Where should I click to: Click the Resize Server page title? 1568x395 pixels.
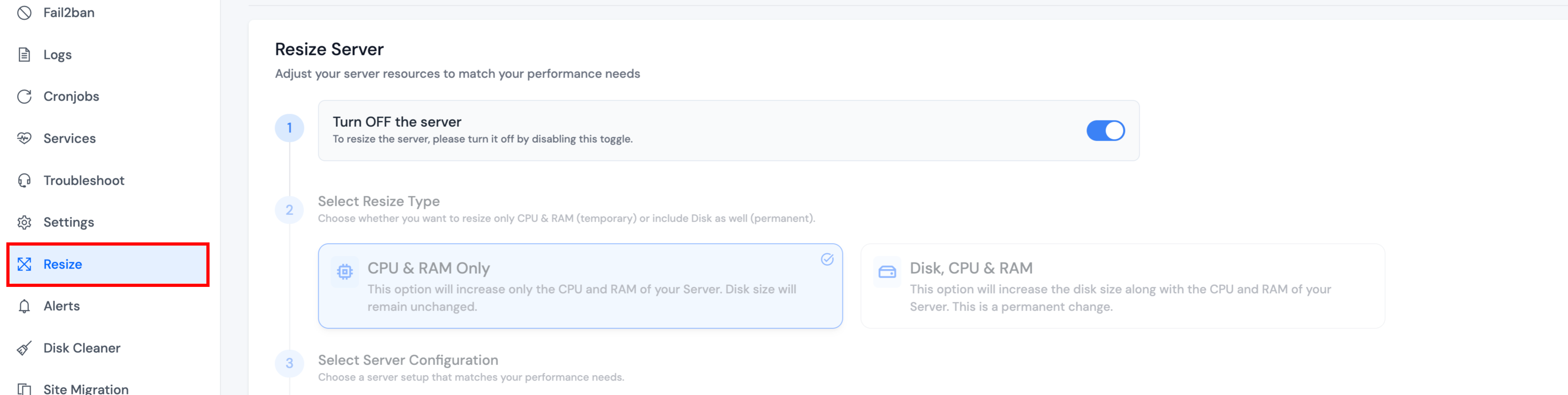pyautogui.click(x=329, y=49)
